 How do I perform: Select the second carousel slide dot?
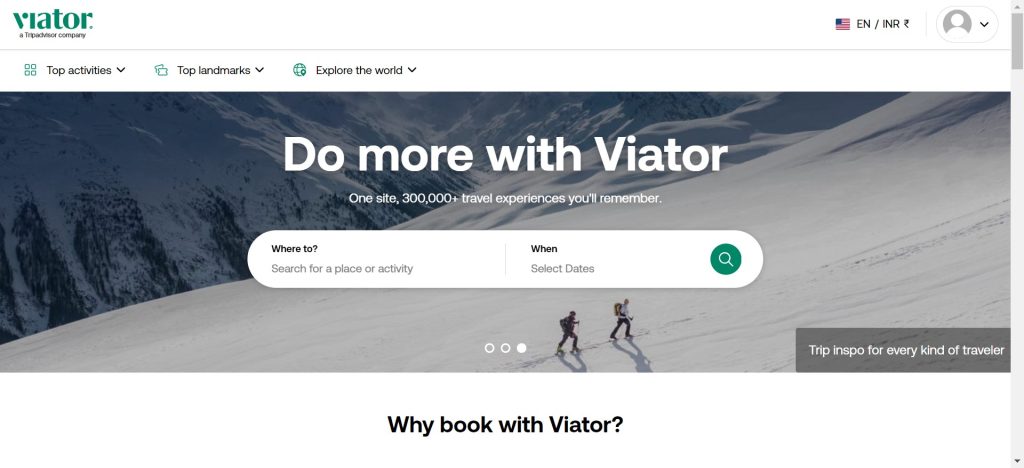click(x=505, y=348)
